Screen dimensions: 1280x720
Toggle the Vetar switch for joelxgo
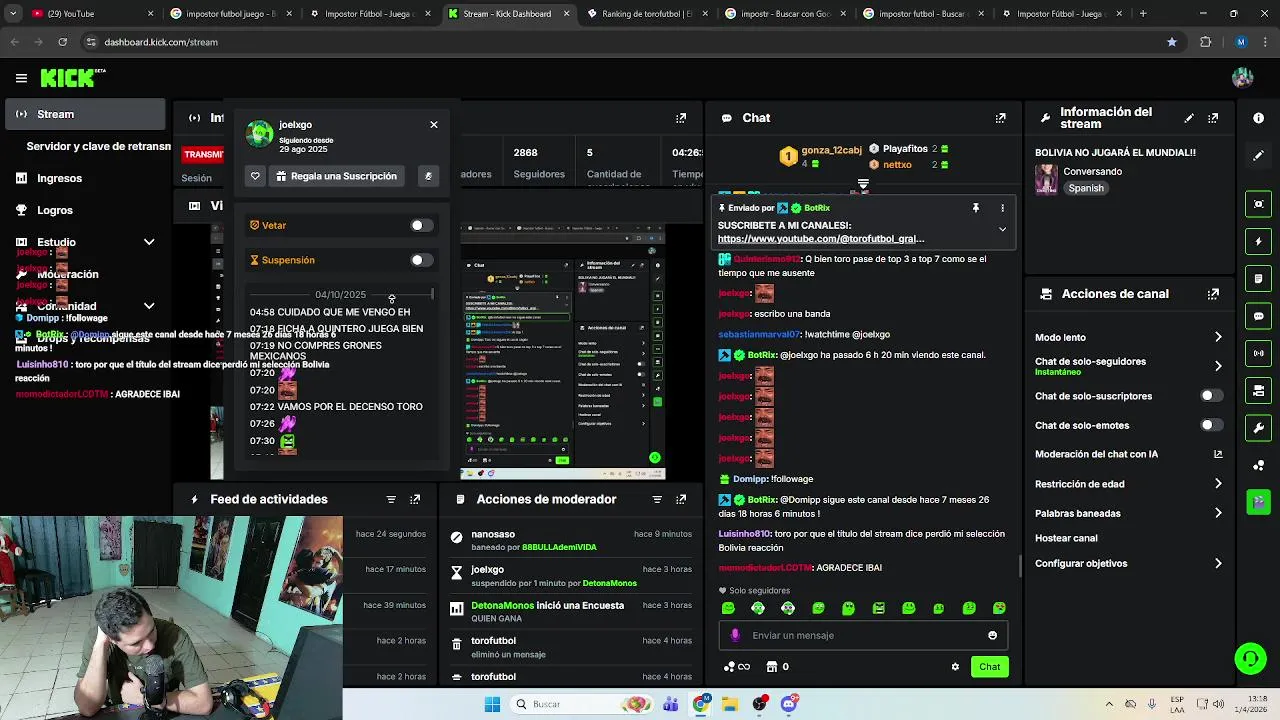click(421, 225)
